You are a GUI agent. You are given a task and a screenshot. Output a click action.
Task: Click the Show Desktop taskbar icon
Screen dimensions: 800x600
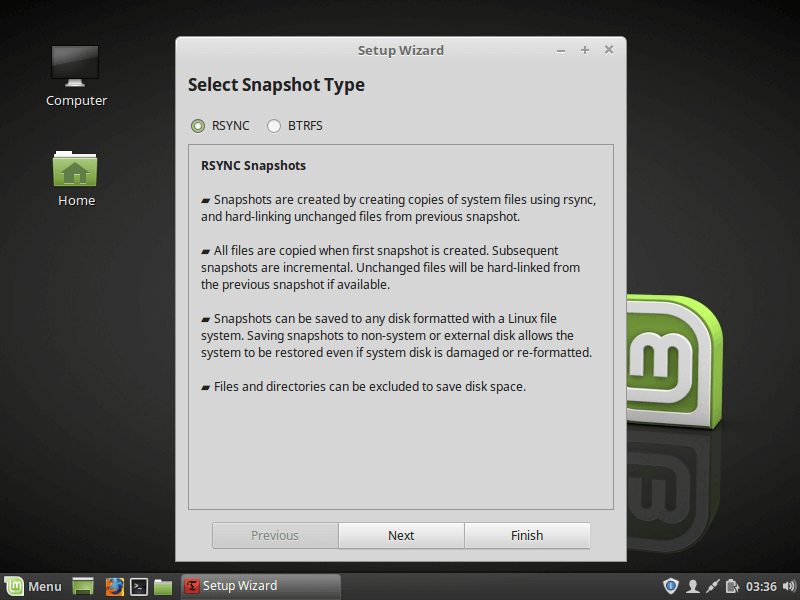(x=83, y=586)
